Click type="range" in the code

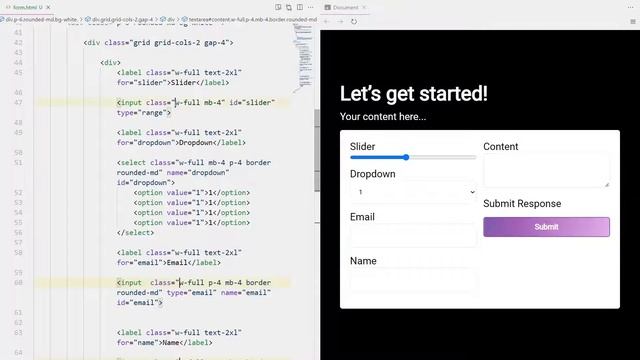pyautogui.click(x=142, y=113)
